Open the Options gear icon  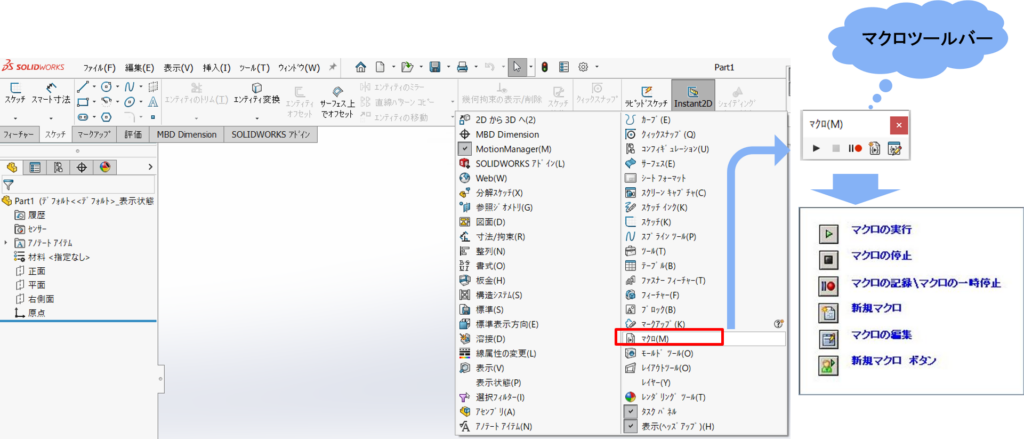click(x=583, y=67)
